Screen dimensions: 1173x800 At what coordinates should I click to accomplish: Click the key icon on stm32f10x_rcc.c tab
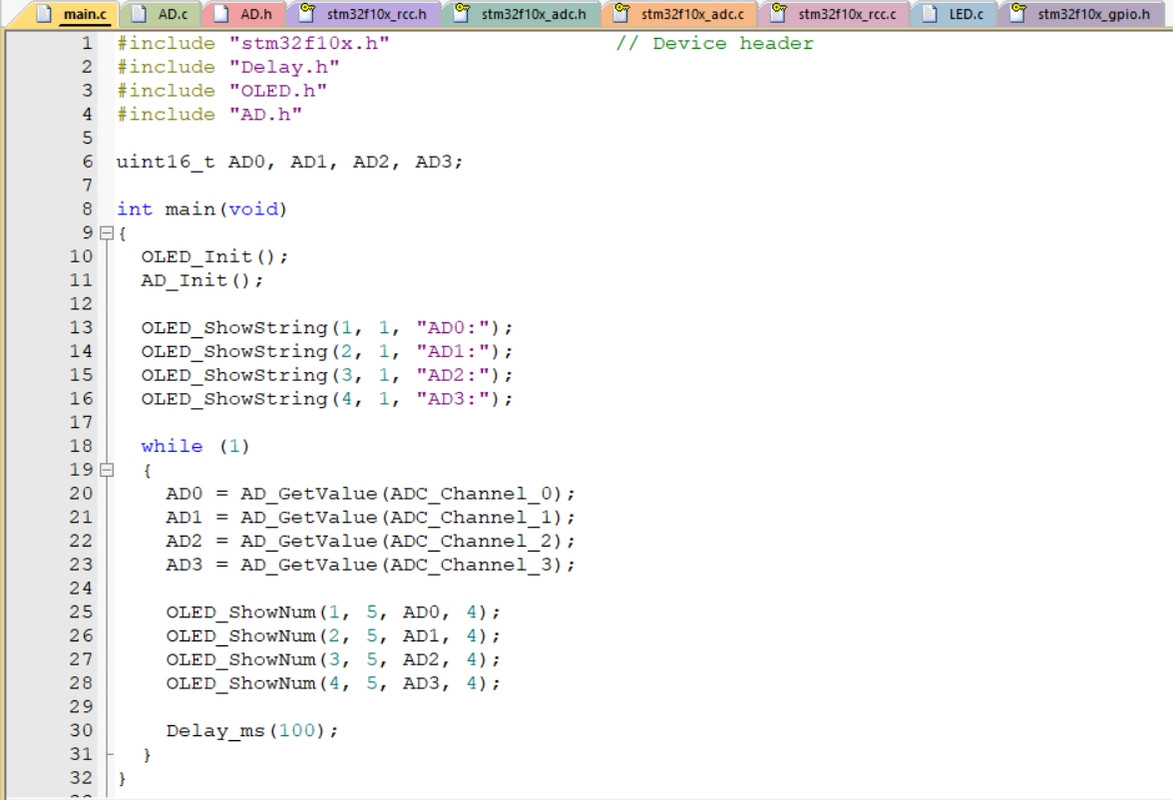pyautogui.click(x=779, y=13)
